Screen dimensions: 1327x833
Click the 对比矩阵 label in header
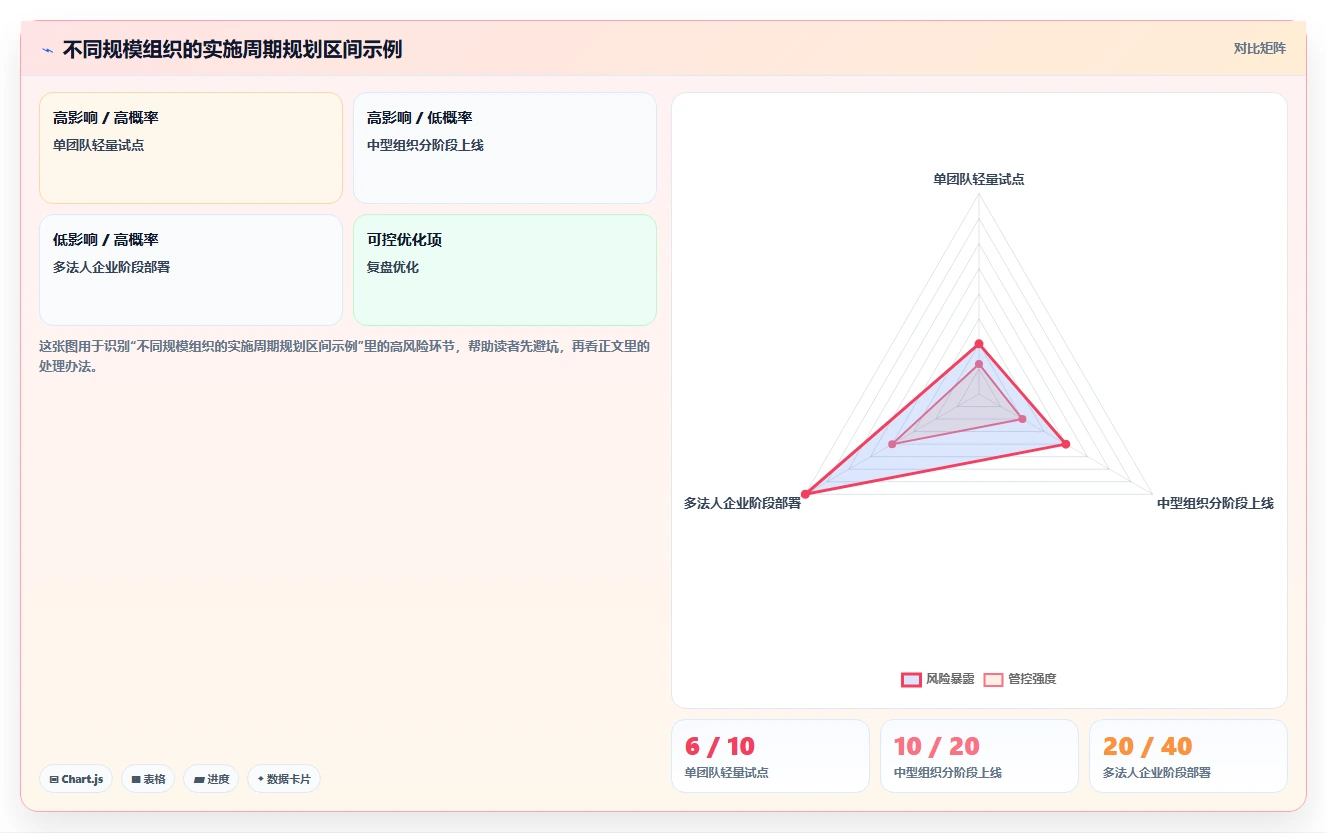1259,48
